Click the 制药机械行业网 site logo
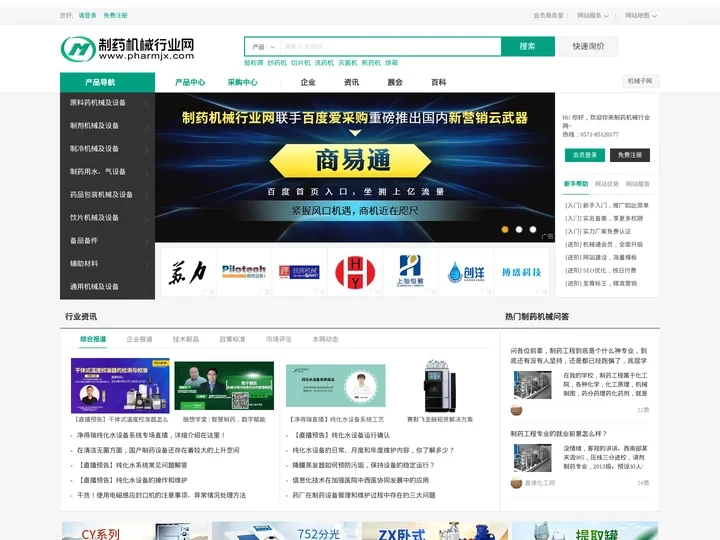720x540 pixels. pyautogui.click(x=128, y=49)
